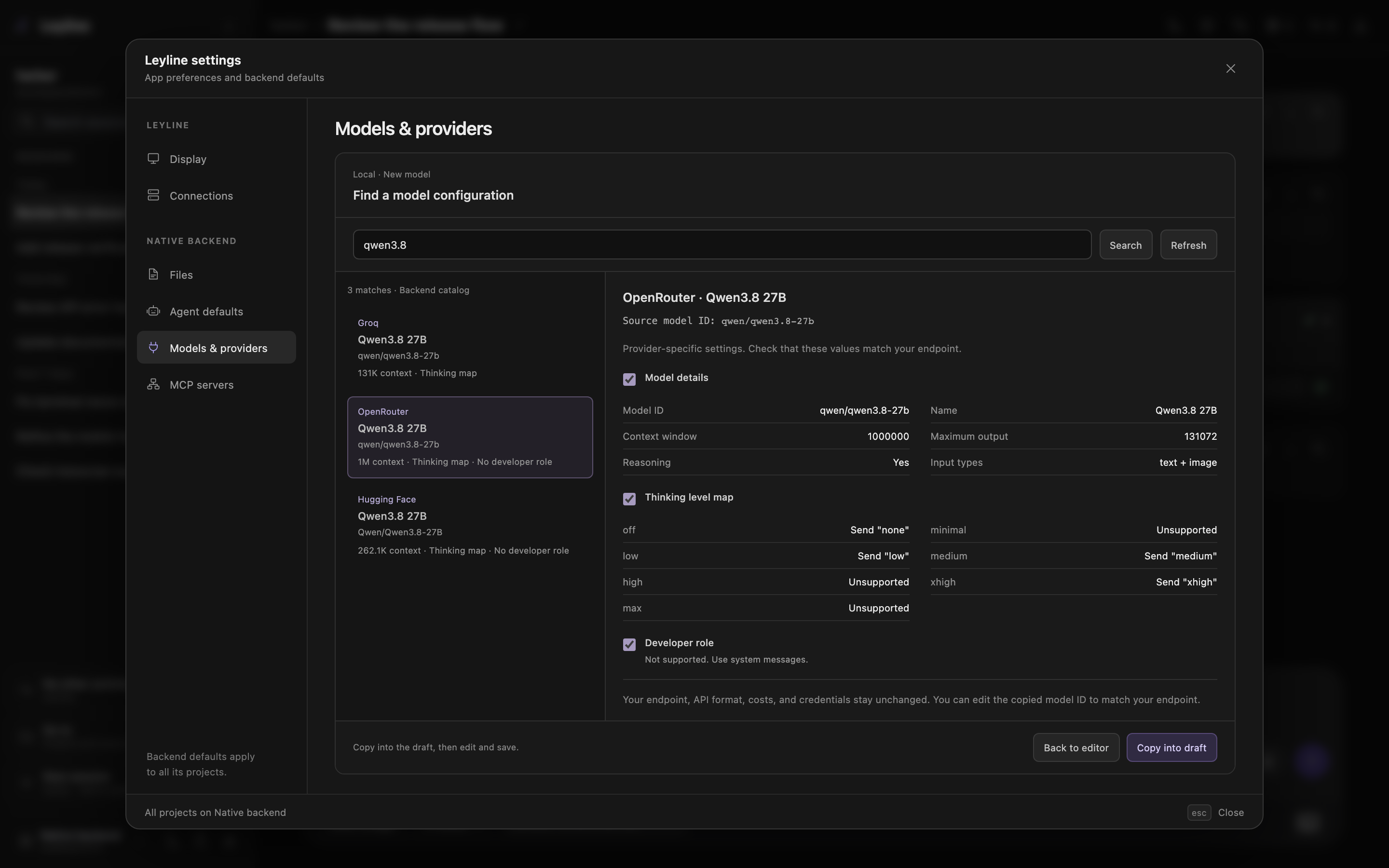Click the model search field containing qwen3.8
This screenshot has height=868, width=1389.
pyautogui.click(x=722, y=244)
